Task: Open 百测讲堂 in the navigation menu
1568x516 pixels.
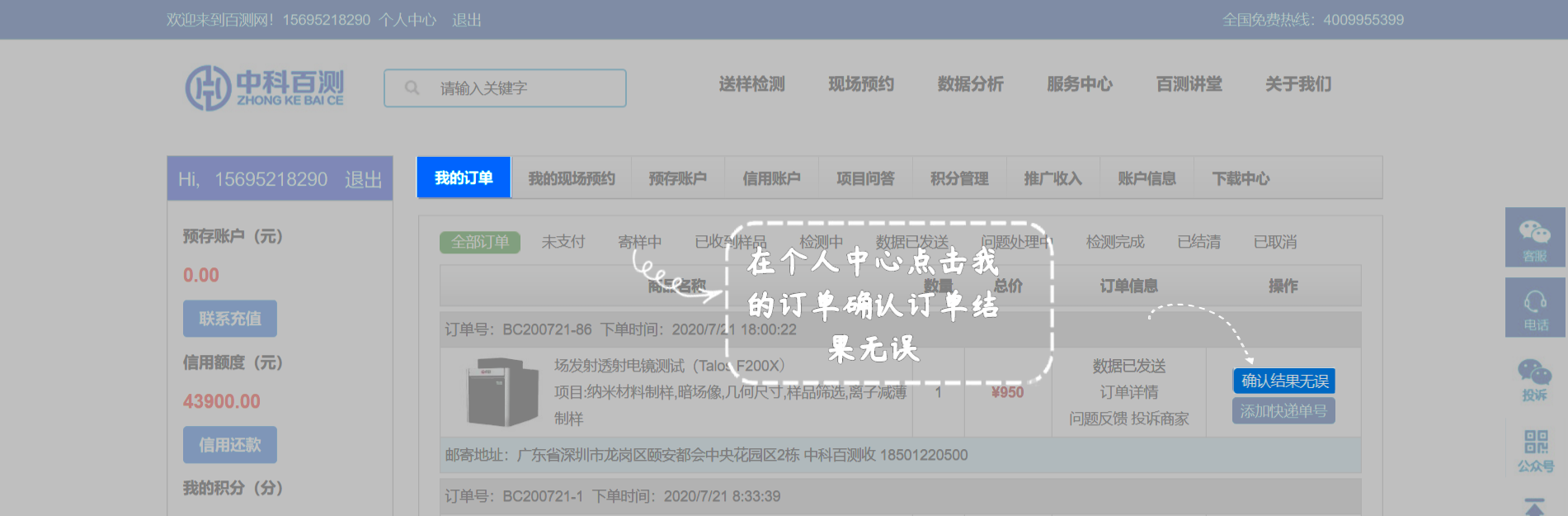Action: pos(1189,84)
